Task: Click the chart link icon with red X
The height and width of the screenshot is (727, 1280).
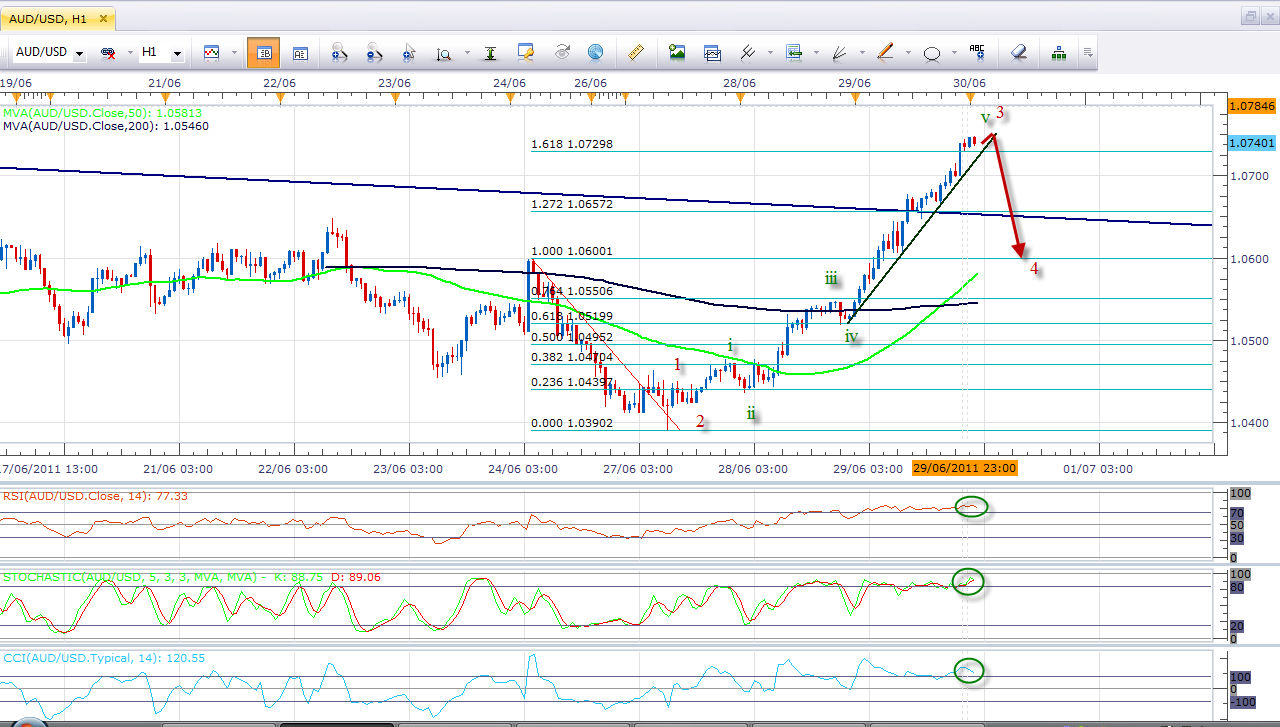Action: point(108,52)
